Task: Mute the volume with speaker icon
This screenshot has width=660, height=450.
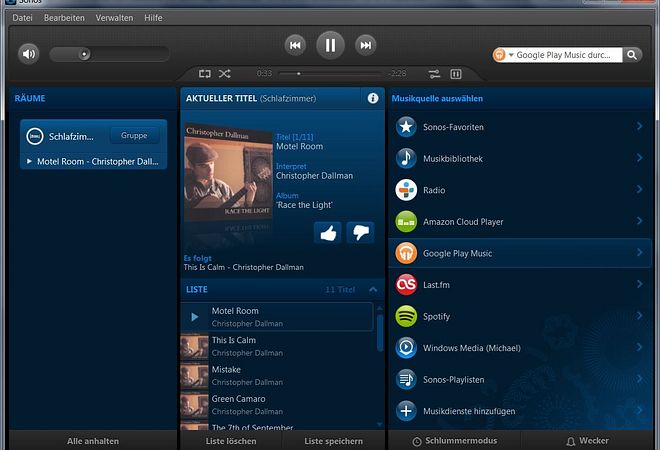Action: (29, 54)
